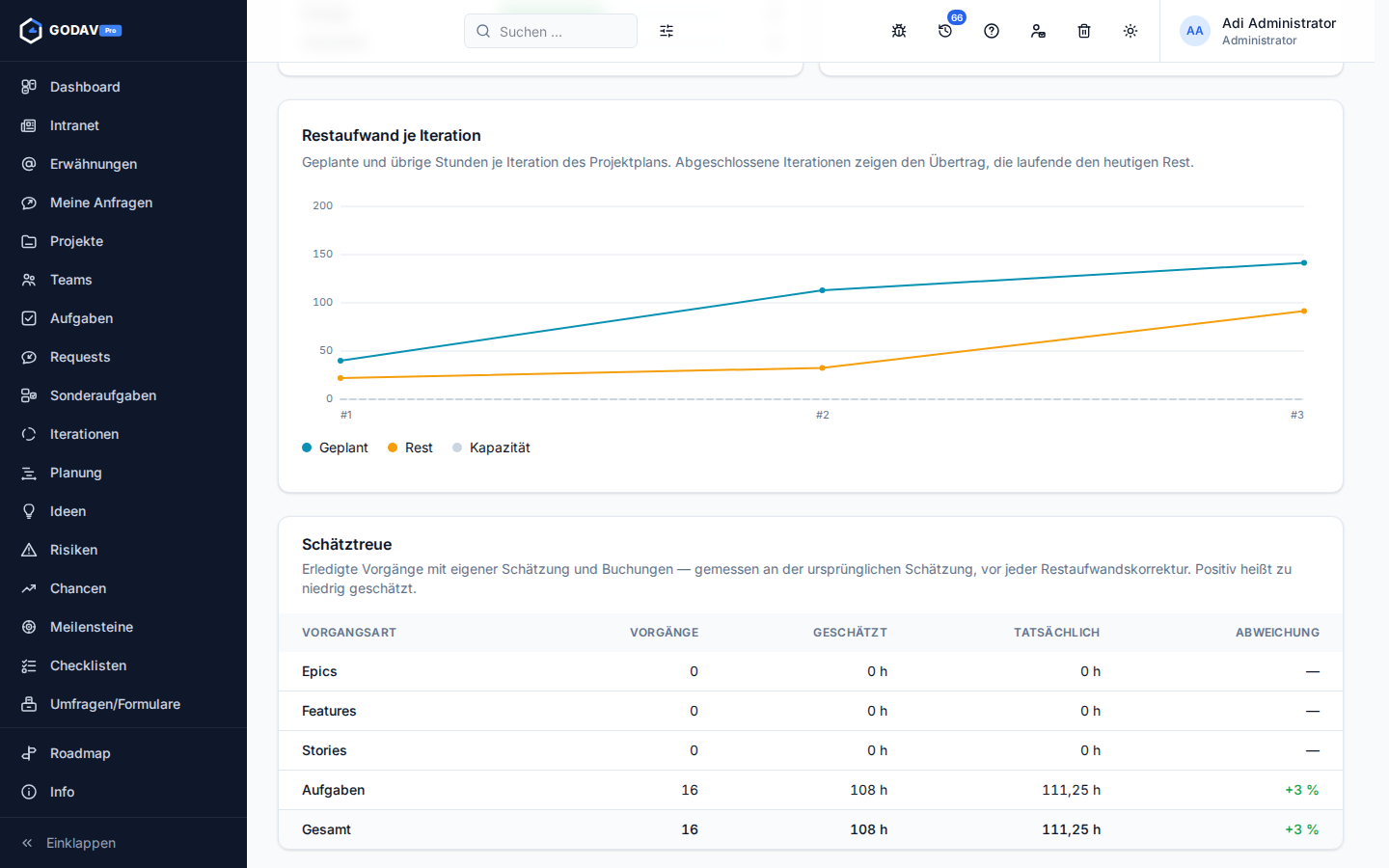This screenshot has width=1389, height=868.
Task: Click the Gesamt row label
Action: click(x=326, y=829)
